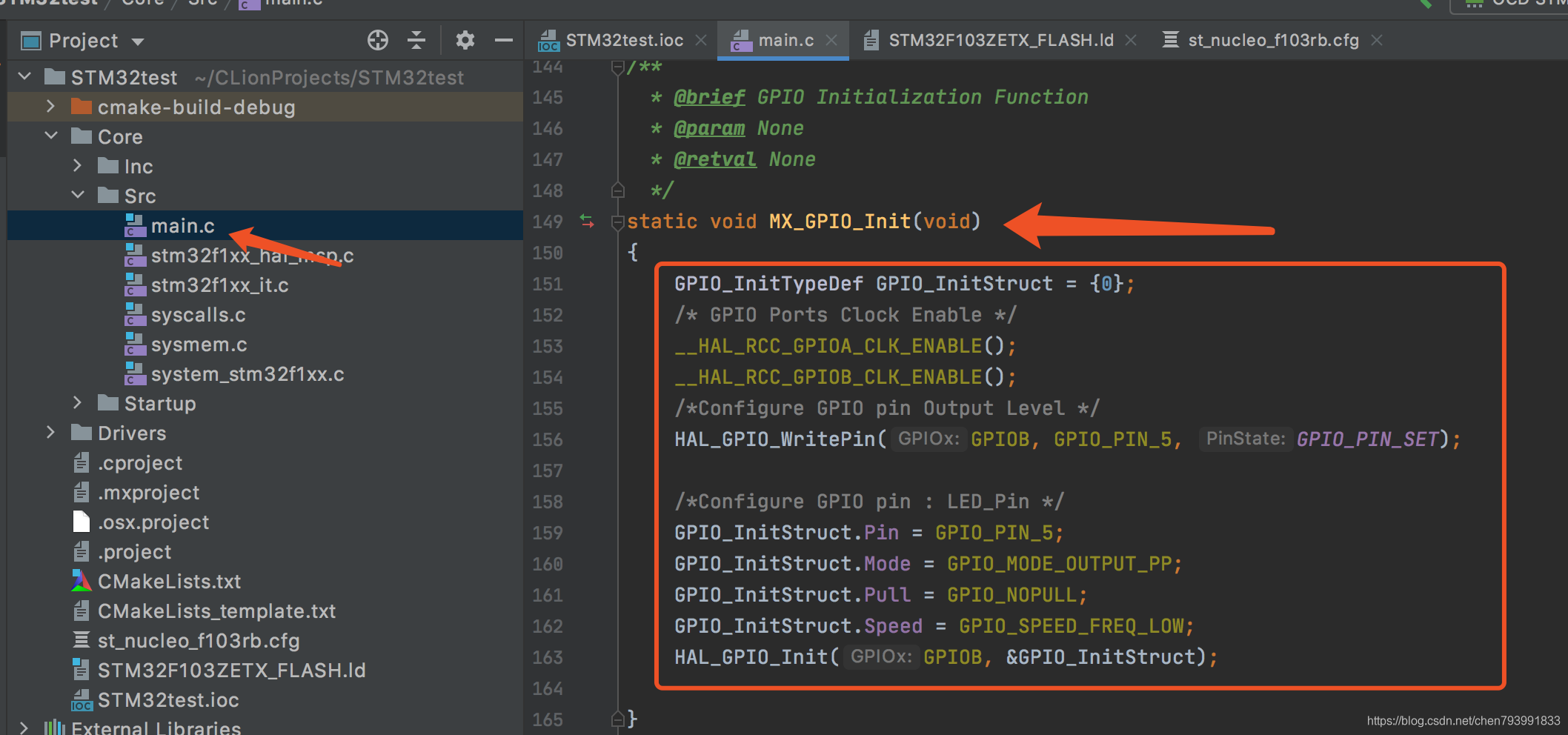Click the @param doc tag
The image size is (1568, 735).
(709, 128)
